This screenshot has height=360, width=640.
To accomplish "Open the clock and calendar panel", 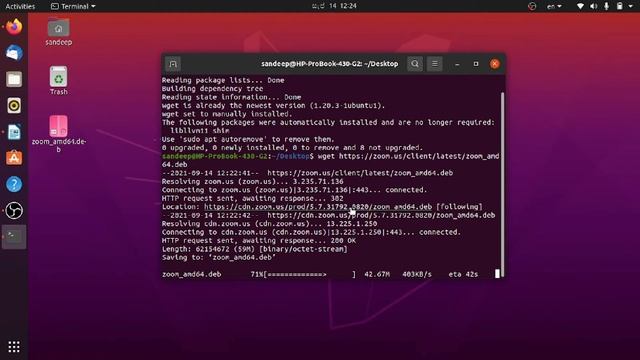I will pos(334,6).
